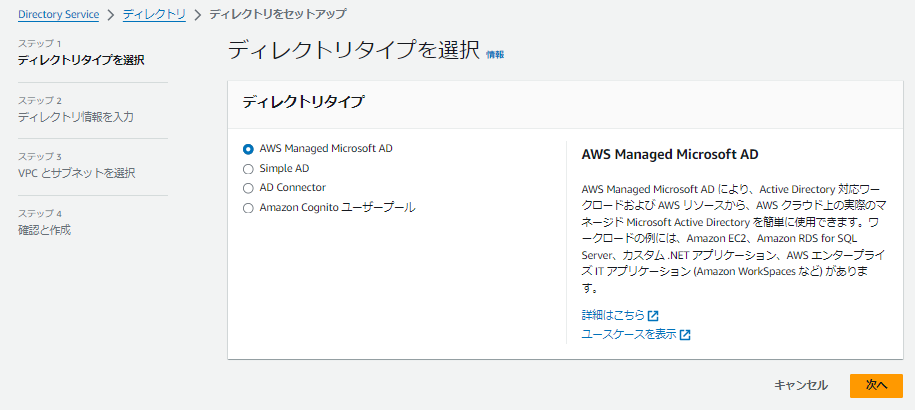915x410 pixels.
Task: Select step 3 VPC とサブネットを選択
Action: click(76, 173)
